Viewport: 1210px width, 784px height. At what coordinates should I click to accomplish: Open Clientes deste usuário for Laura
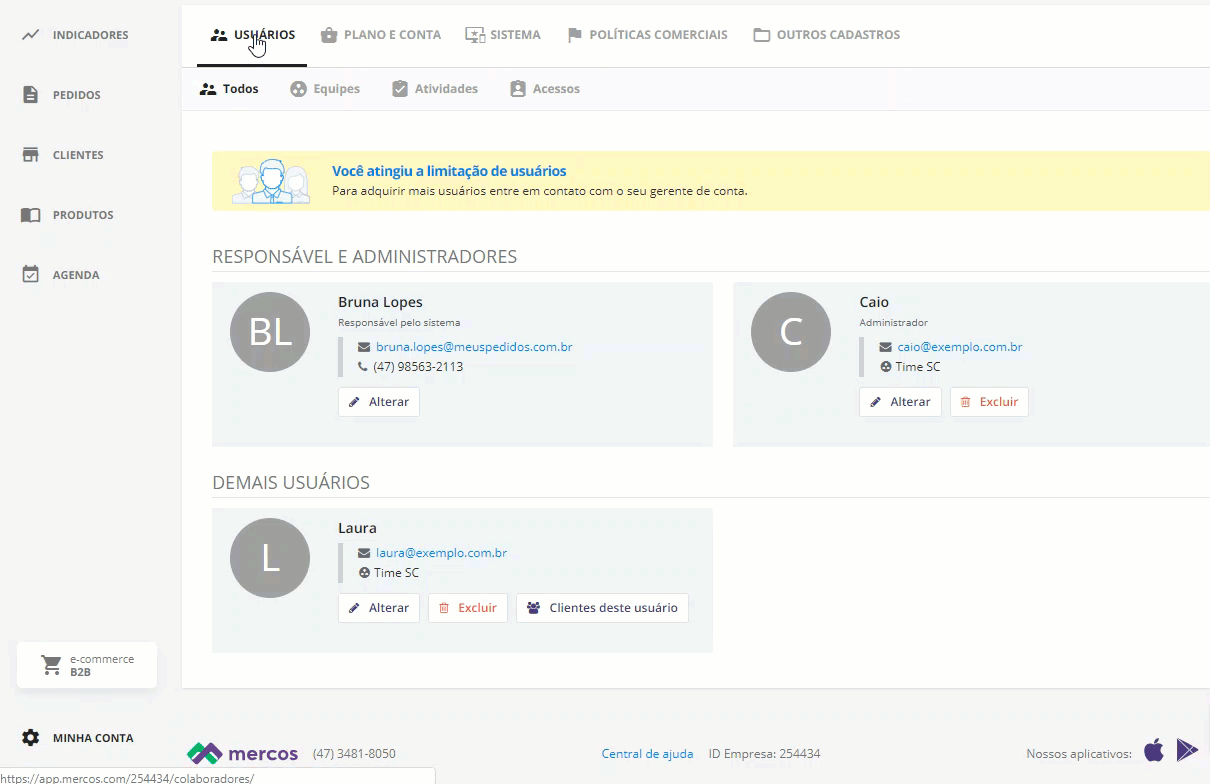[602, 608]
